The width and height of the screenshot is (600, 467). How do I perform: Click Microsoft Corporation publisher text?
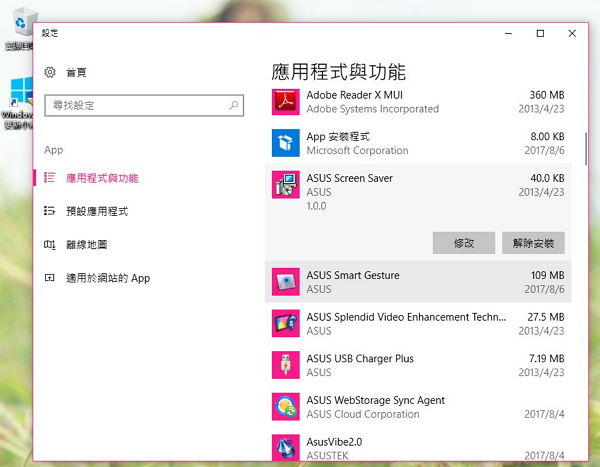[x=357, y=150]
